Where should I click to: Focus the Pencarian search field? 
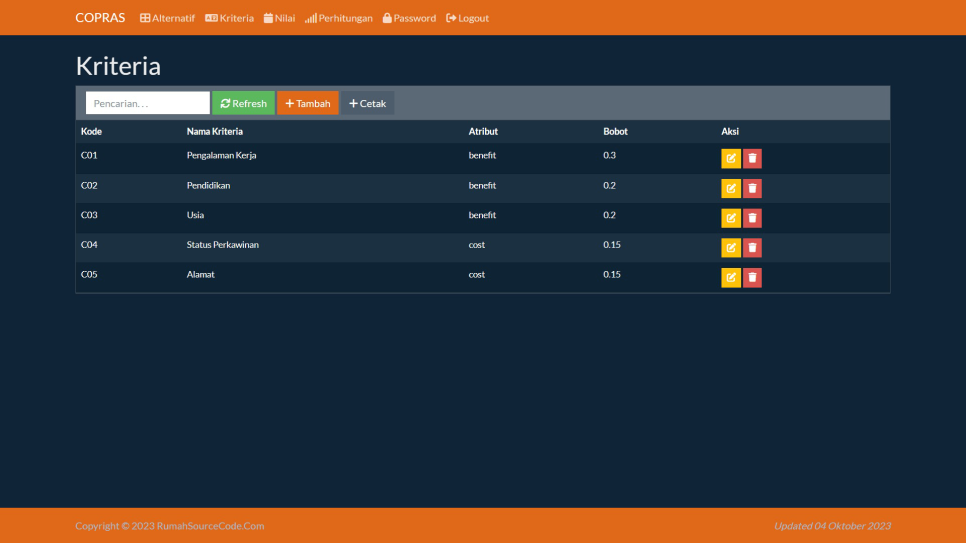coord(148,103)
